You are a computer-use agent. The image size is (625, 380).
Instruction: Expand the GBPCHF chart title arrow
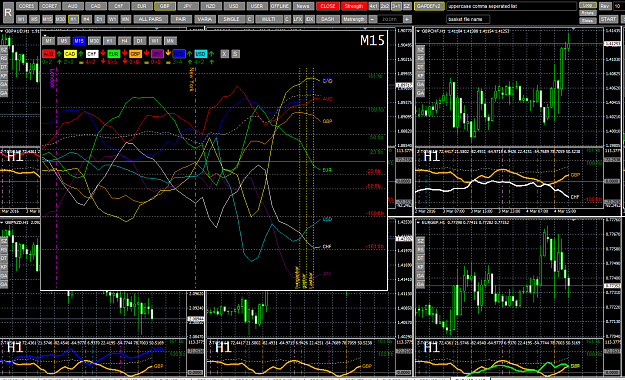[x=418, y=31]
